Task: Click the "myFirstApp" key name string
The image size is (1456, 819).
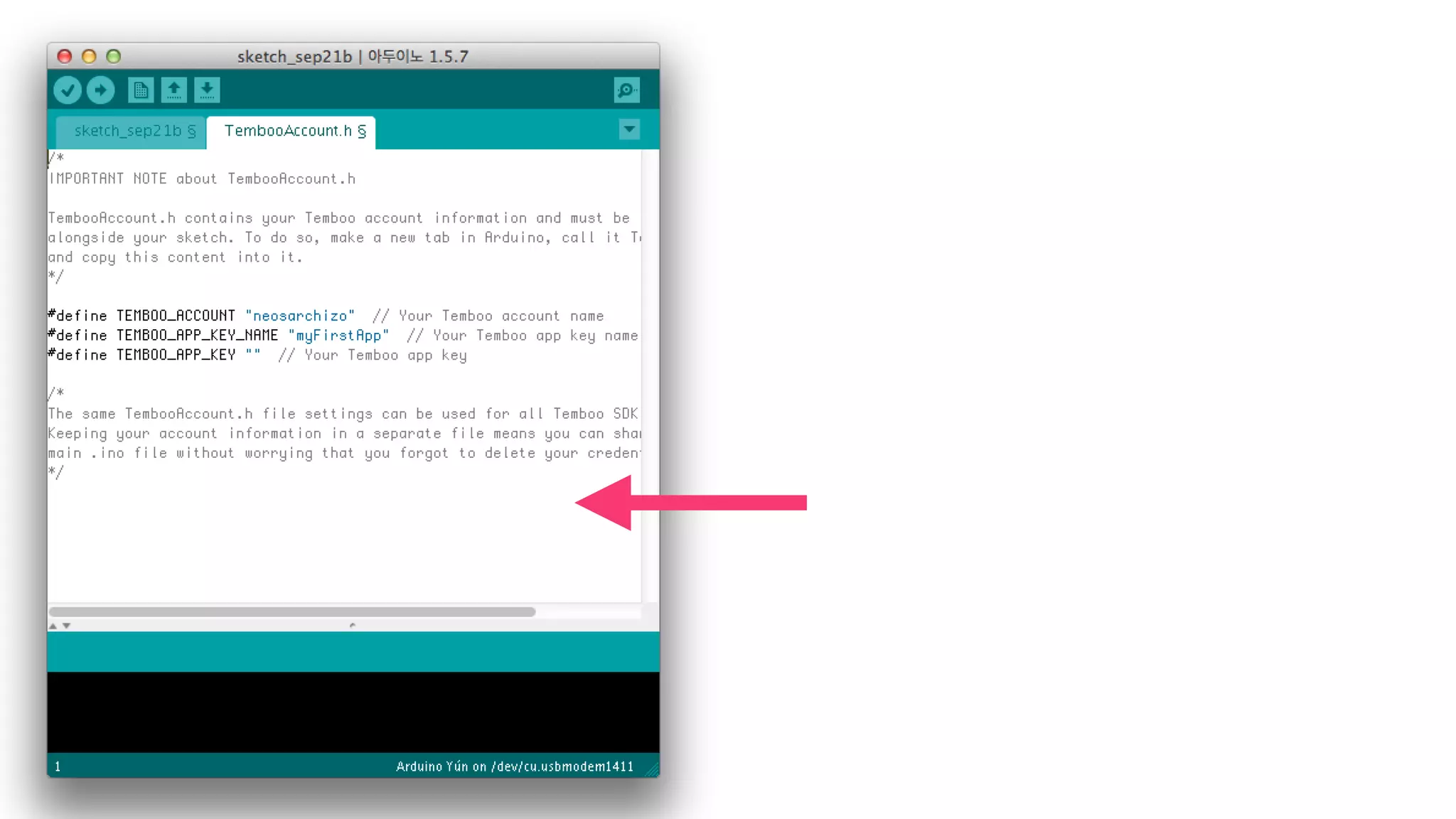Action: tap(338, 336)
